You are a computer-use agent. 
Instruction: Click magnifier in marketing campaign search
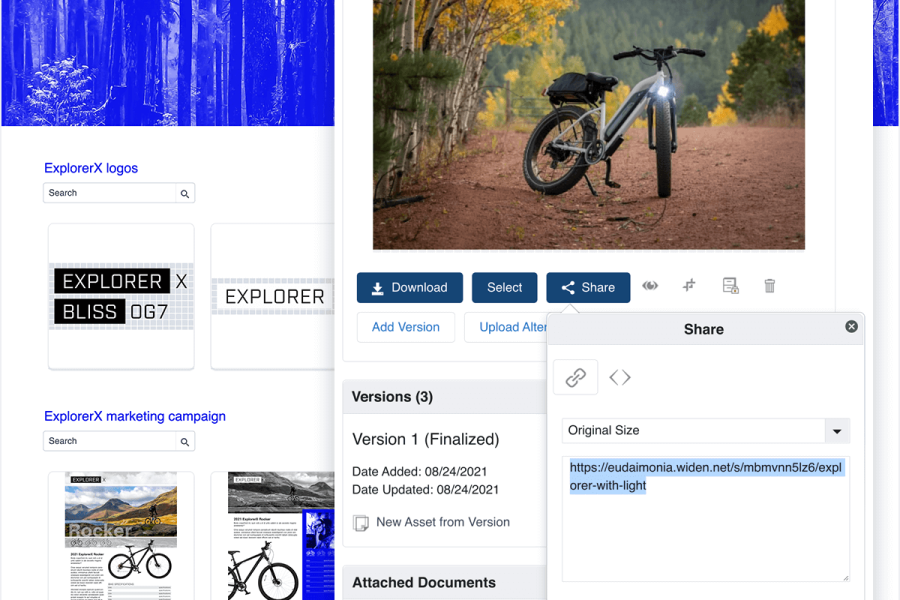pyautogui.click(x=185, y=441)
